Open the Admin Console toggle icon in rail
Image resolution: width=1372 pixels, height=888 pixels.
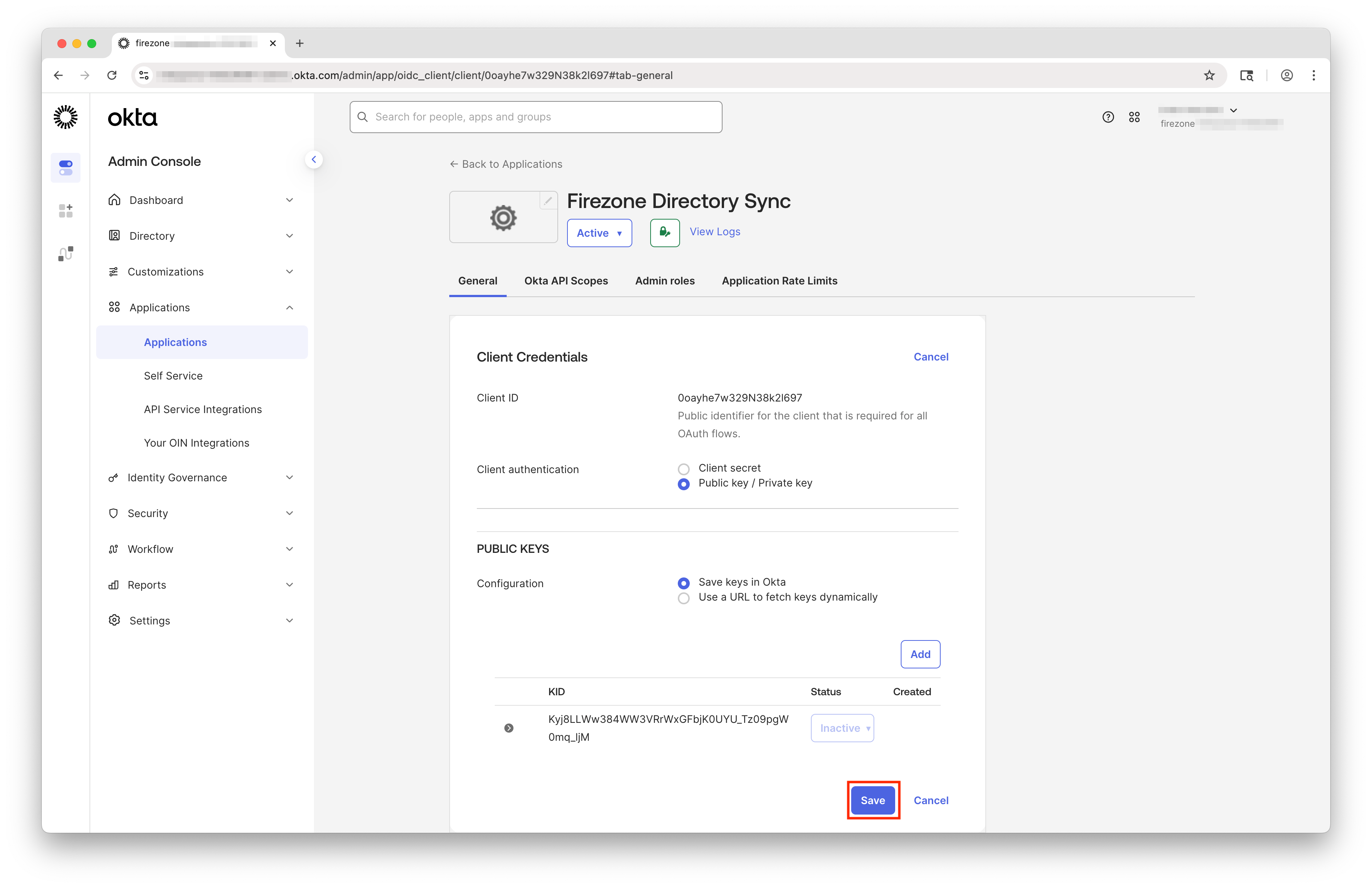pyautogui.click(x=66, y=168)
